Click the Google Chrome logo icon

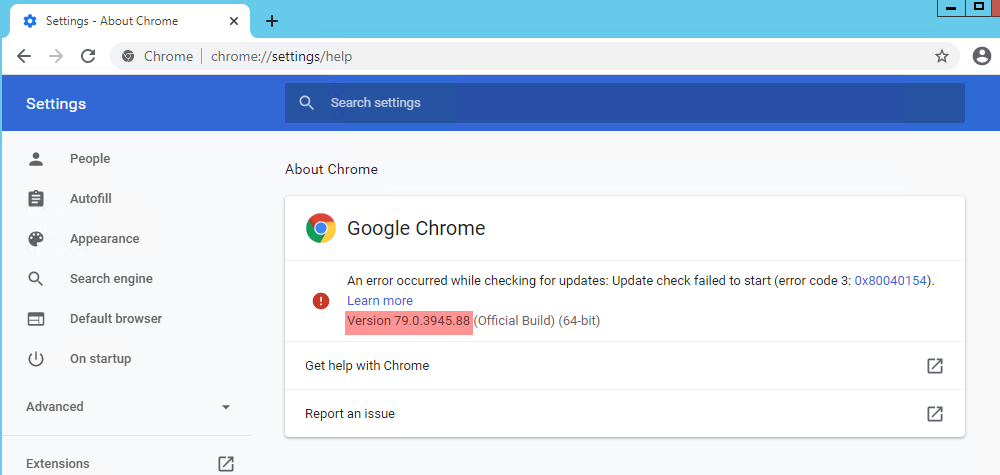click(321, 228)
